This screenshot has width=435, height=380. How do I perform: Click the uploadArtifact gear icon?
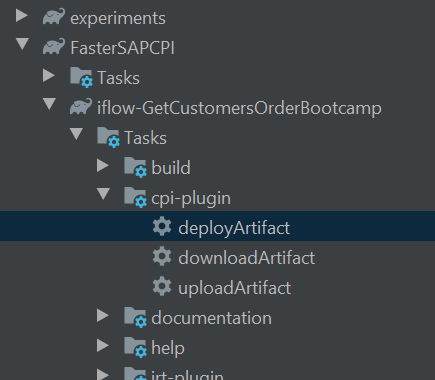pyautogui.click(x=162, y=287)
